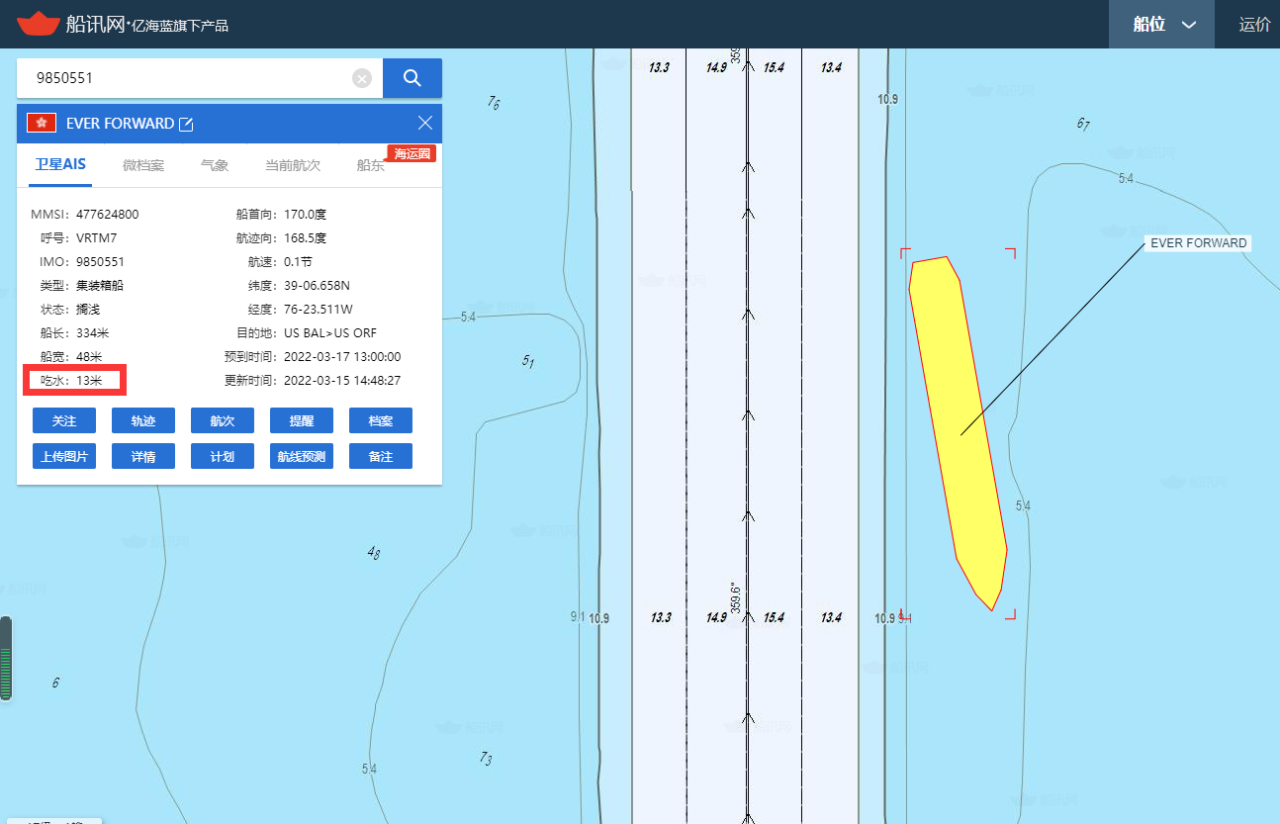Click the 航线预测 button
1280x824 pixels.
301,456
